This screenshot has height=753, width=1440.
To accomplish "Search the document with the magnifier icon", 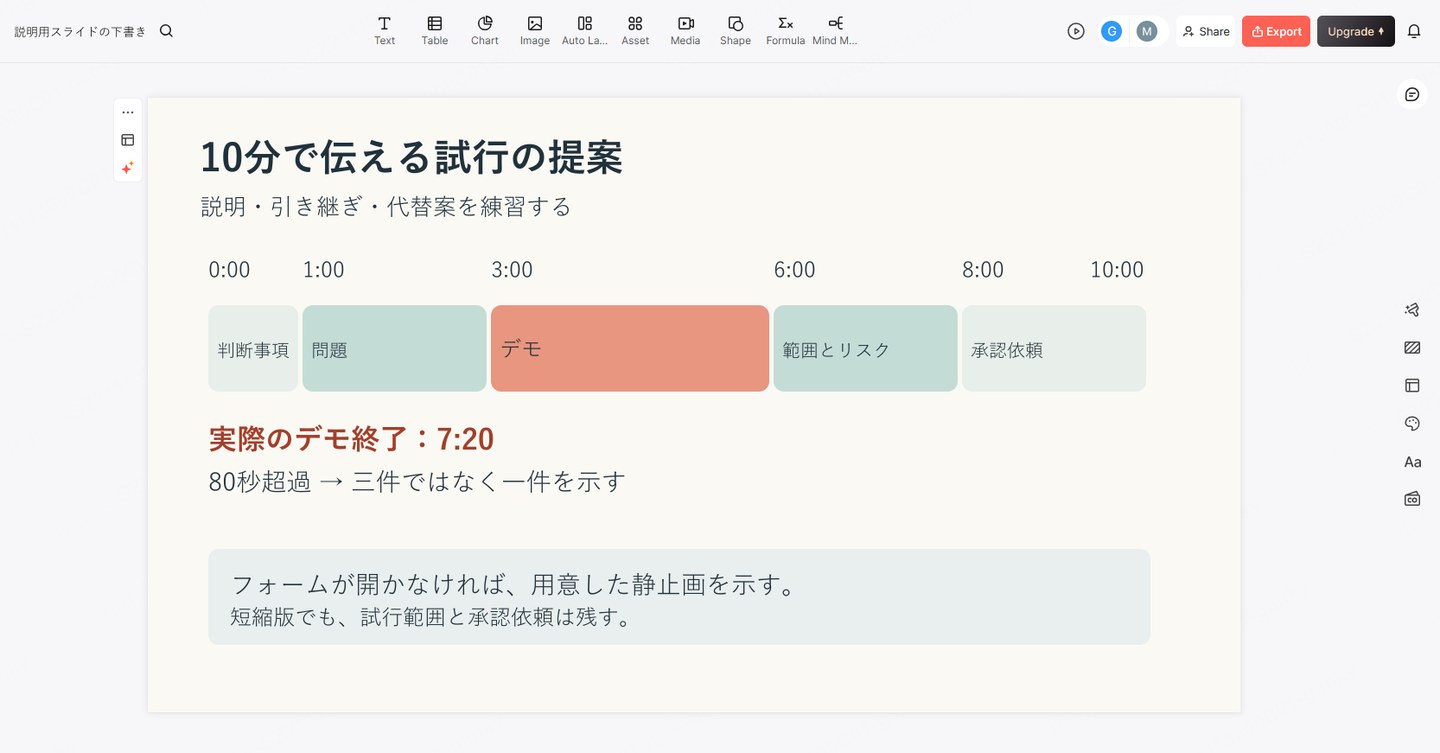I will coord(166,31).
